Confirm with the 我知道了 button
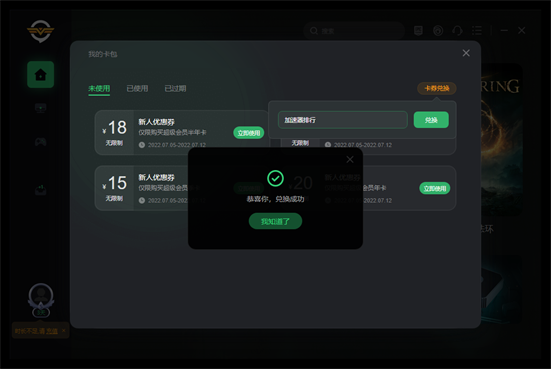The width and height of the screenshot is (551, 369). tap(275, 221)
